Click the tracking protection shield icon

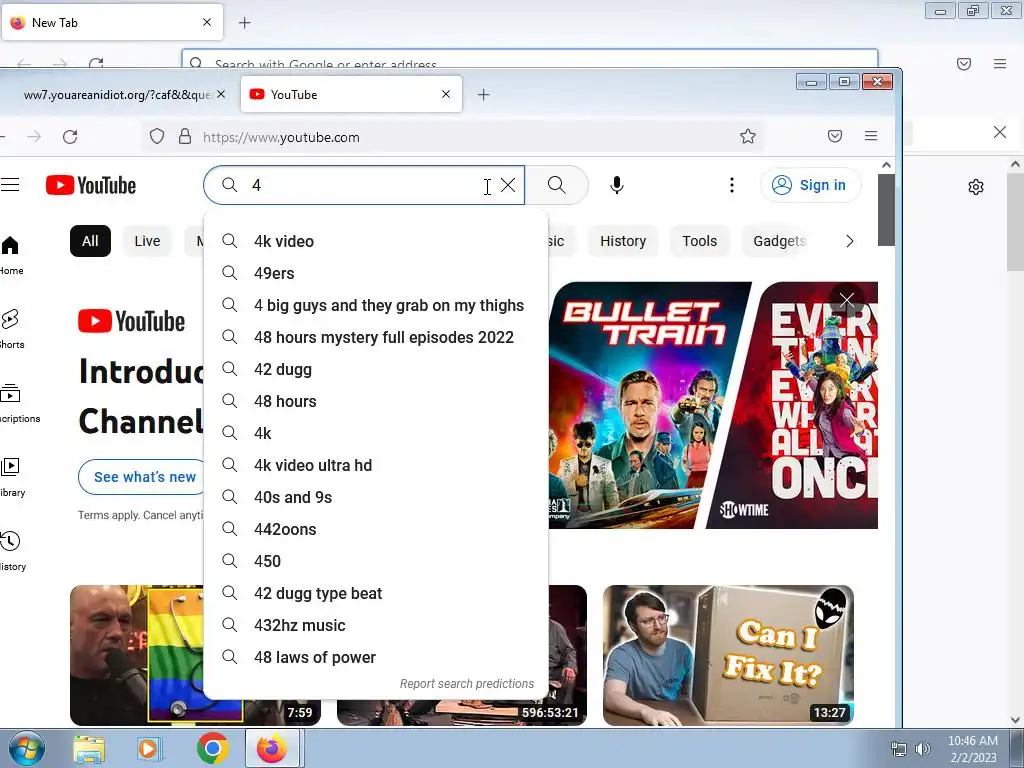(x=157, y=136)
